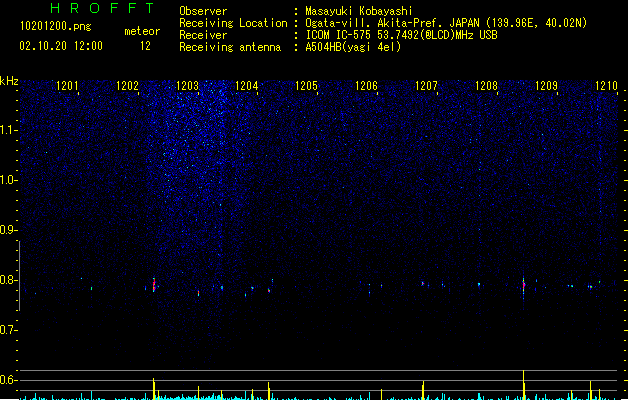The width and height of the screenshot is (629, 400).
Task: Click time marker 1203
Action: click(x=187, y=86)
